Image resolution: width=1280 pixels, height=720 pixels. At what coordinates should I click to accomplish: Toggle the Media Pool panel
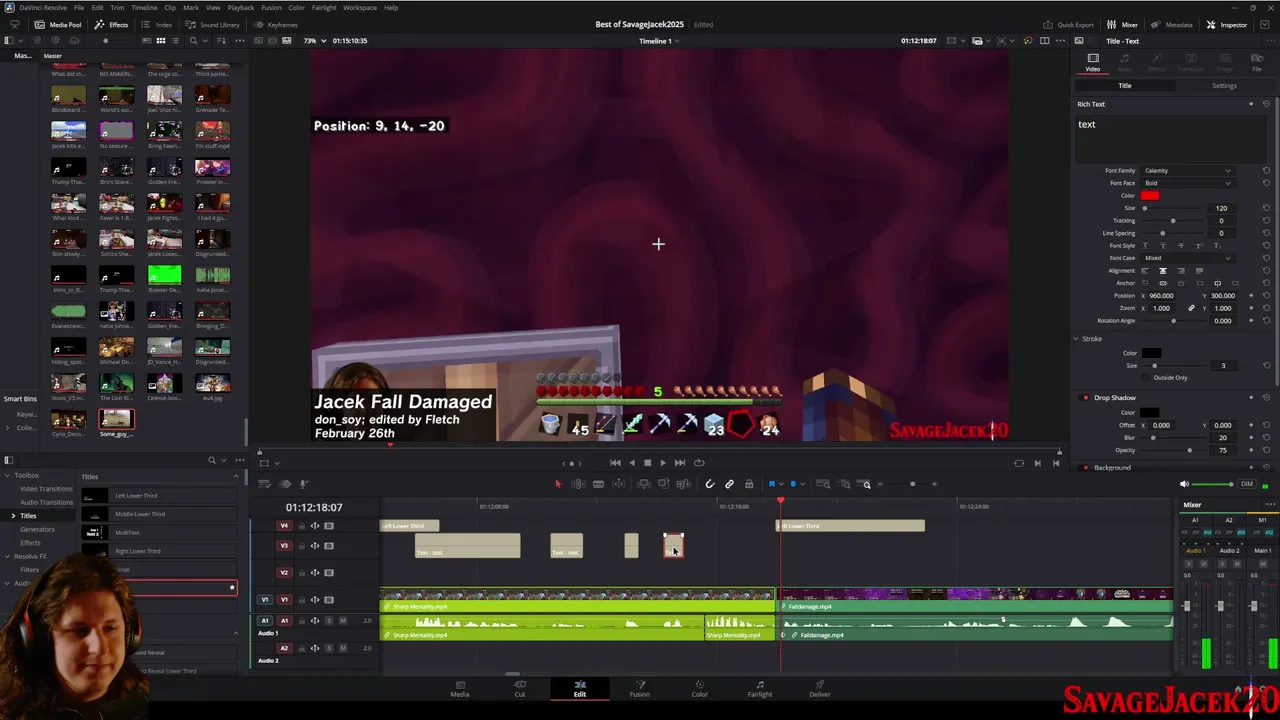pos(58,24)
